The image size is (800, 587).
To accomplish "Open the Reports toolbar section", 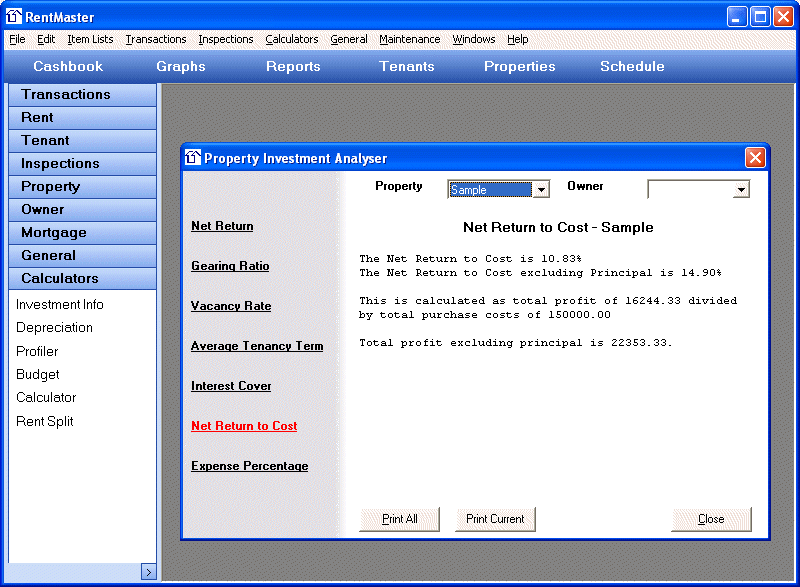I will pos(293,66).
